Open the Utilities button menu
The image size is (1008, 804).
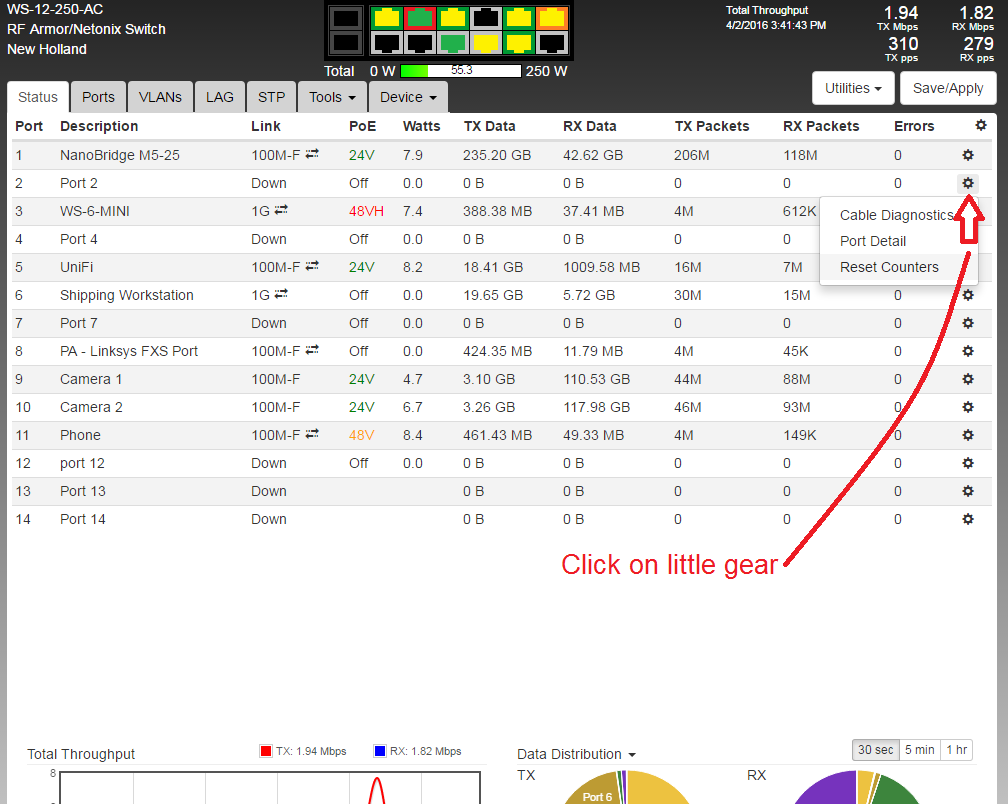[x=853, y=88]
